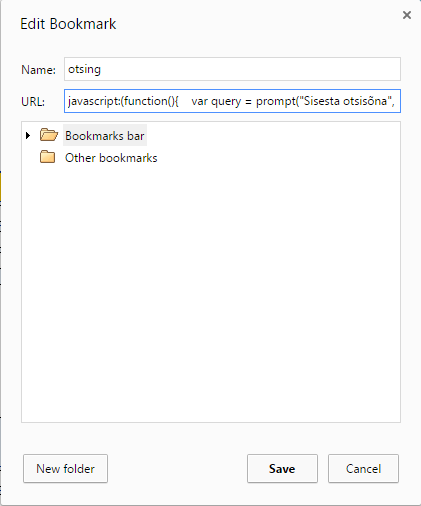Image resolution: width=421 pixels, height=506 pixels.
Task: Cancel editing the bookmark
Action: 363,468
